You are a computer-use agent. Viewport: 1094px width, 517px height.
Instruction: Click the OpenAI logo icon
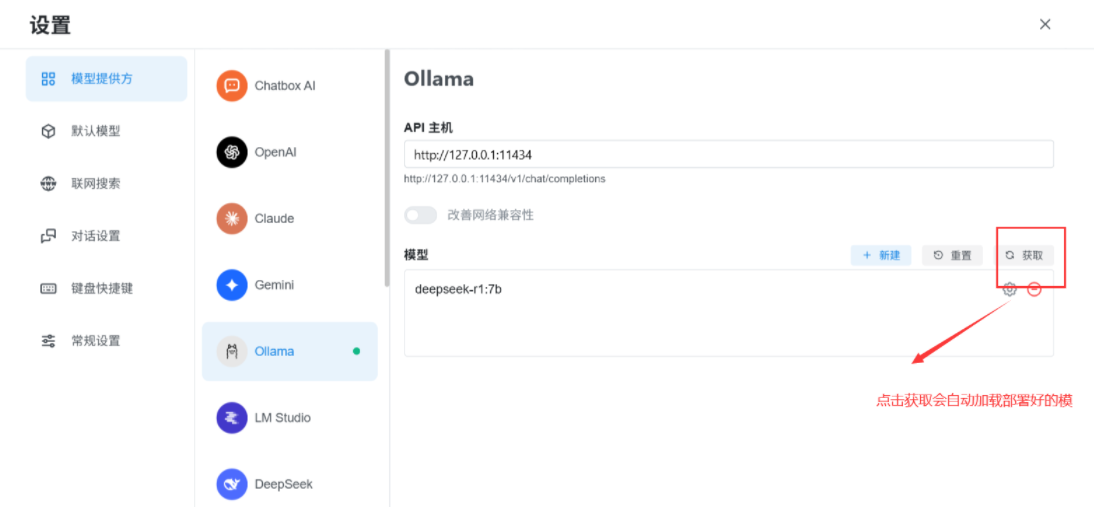[232, 152]
